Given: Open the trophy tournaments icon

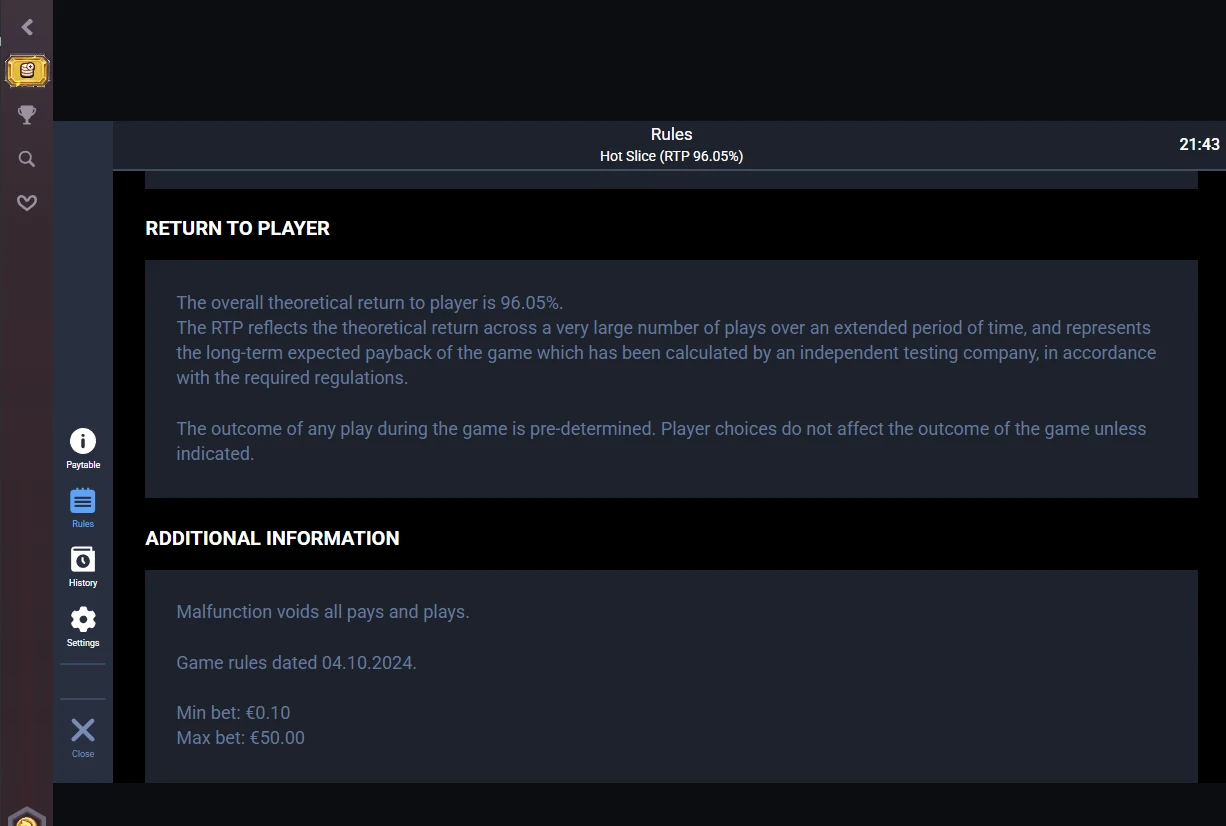Looking at the screenshot, I should (27, 115).
